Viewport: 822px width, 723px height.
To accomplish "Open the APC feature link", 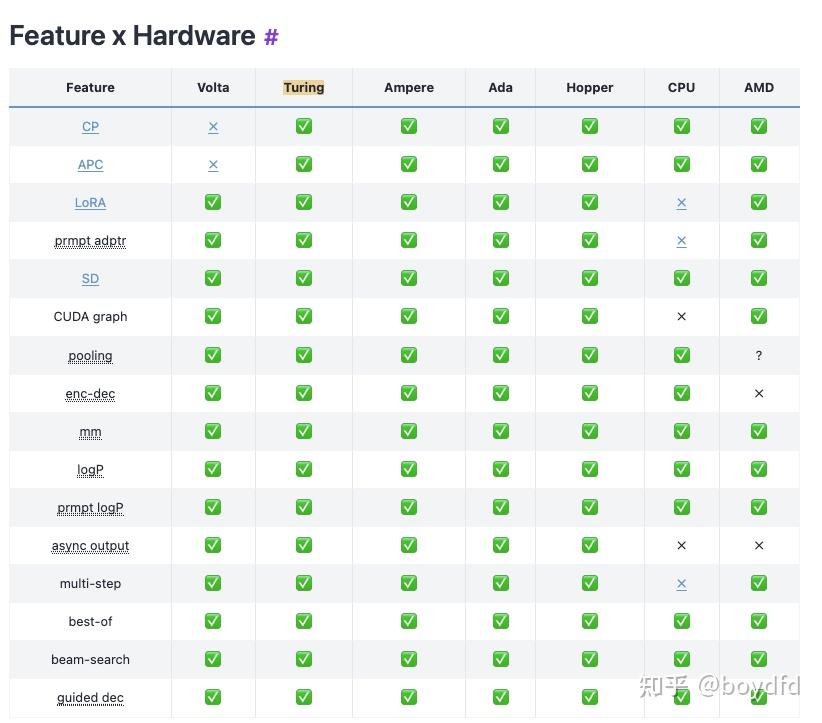I will [90, 165].
